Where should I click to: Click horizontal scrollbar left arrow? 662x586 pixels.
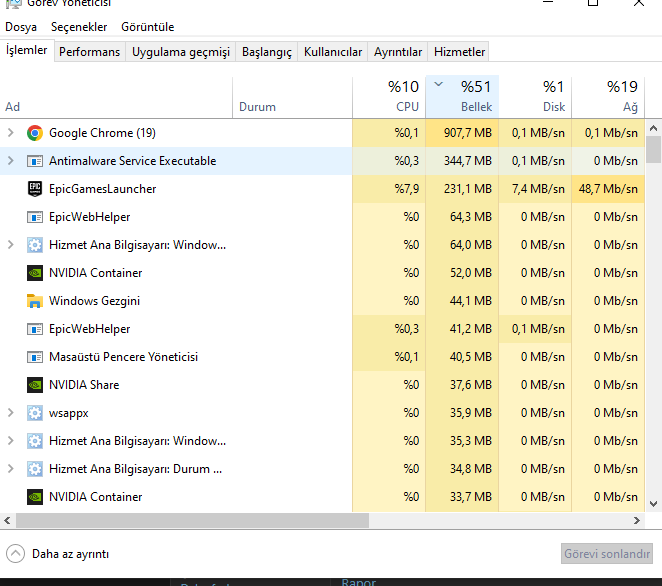7,521
